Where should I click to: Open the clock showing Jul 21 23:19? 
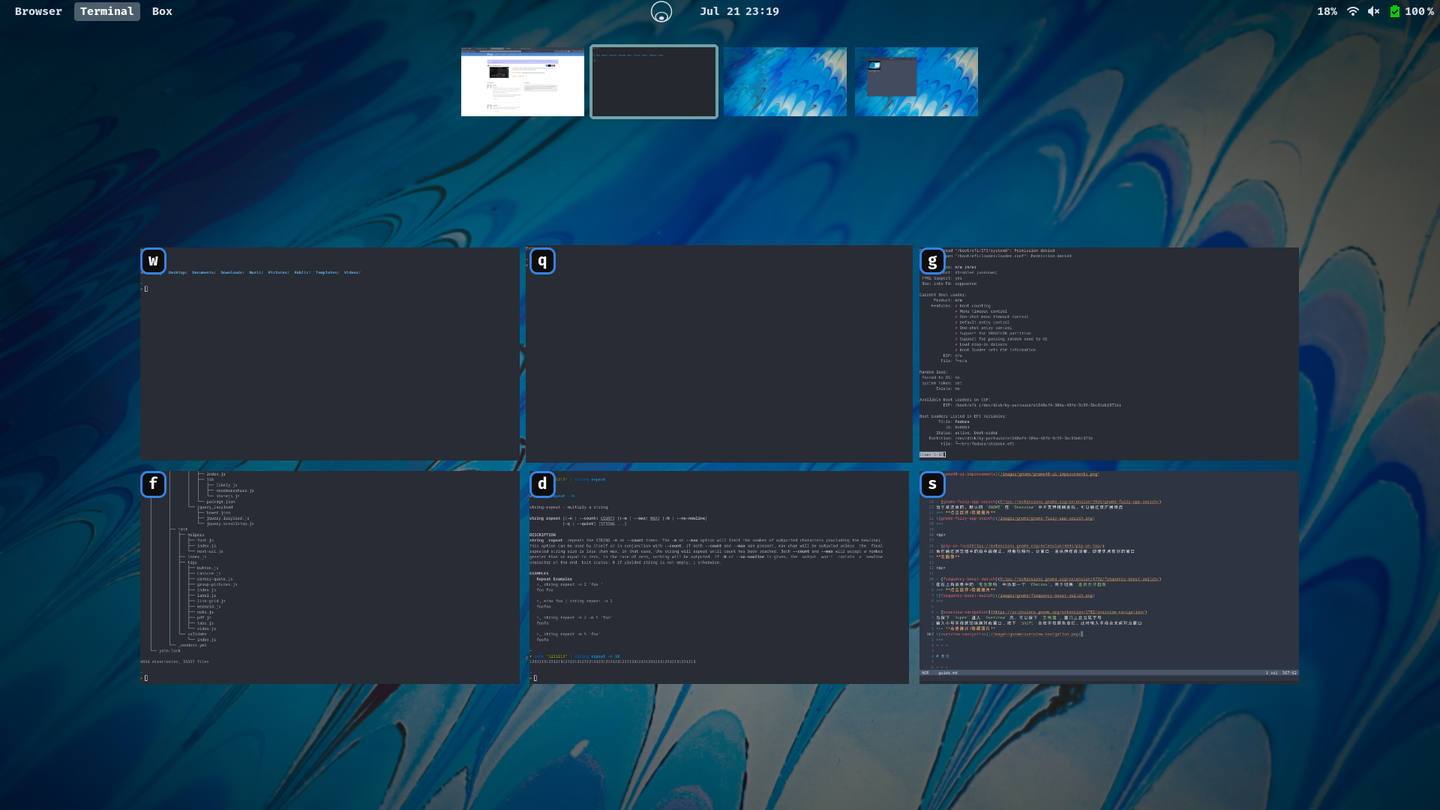pos(739,12)
